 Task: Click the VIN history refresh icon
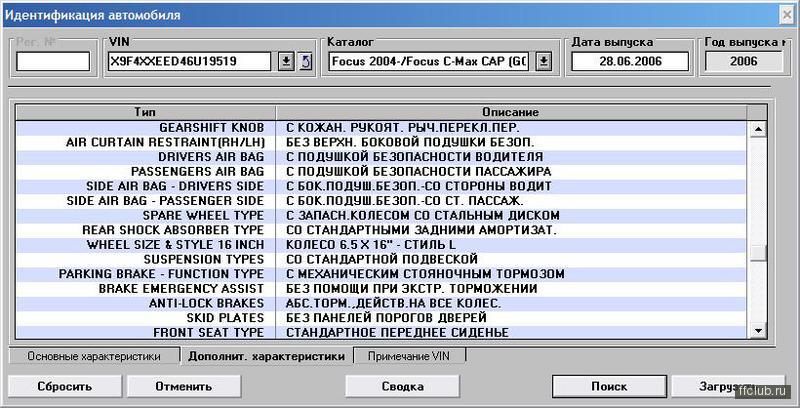[x=305, y=62]
